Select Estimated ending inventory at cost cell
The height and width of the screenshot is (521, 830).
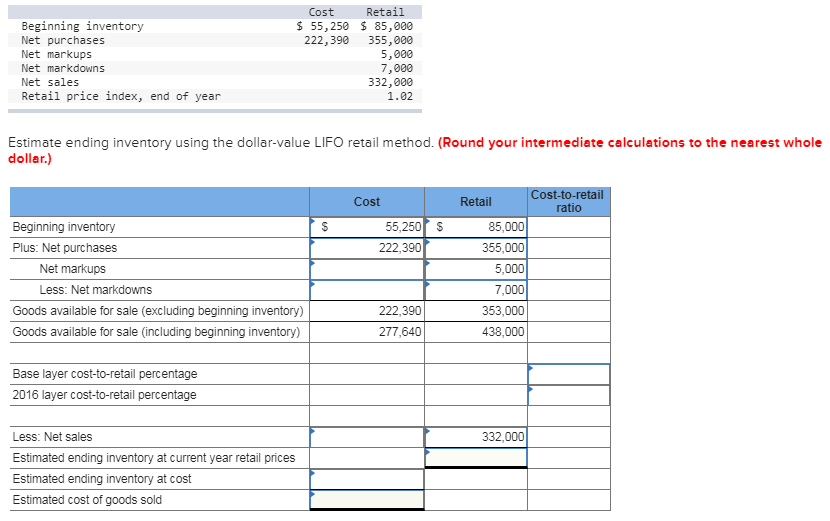367,479
